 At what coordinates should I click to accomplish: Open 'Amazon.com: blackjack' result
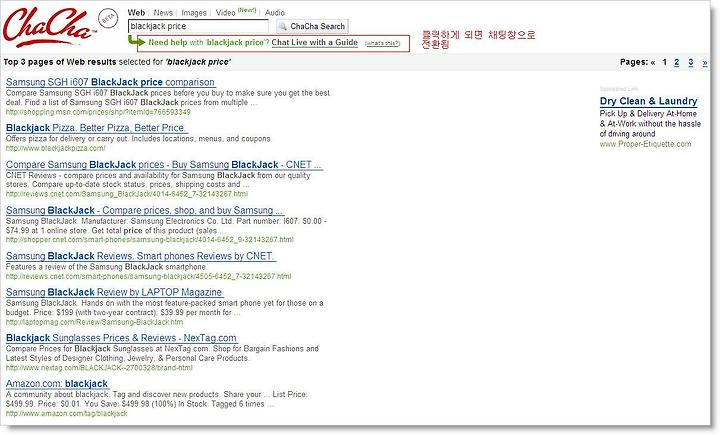point(57,384)
